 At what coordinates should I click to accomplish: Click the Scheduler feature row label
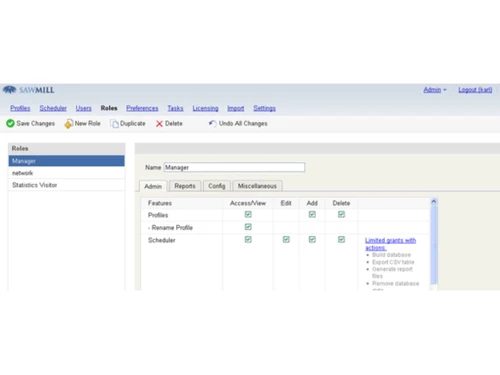pyautogui.click(x=162, y=240)
